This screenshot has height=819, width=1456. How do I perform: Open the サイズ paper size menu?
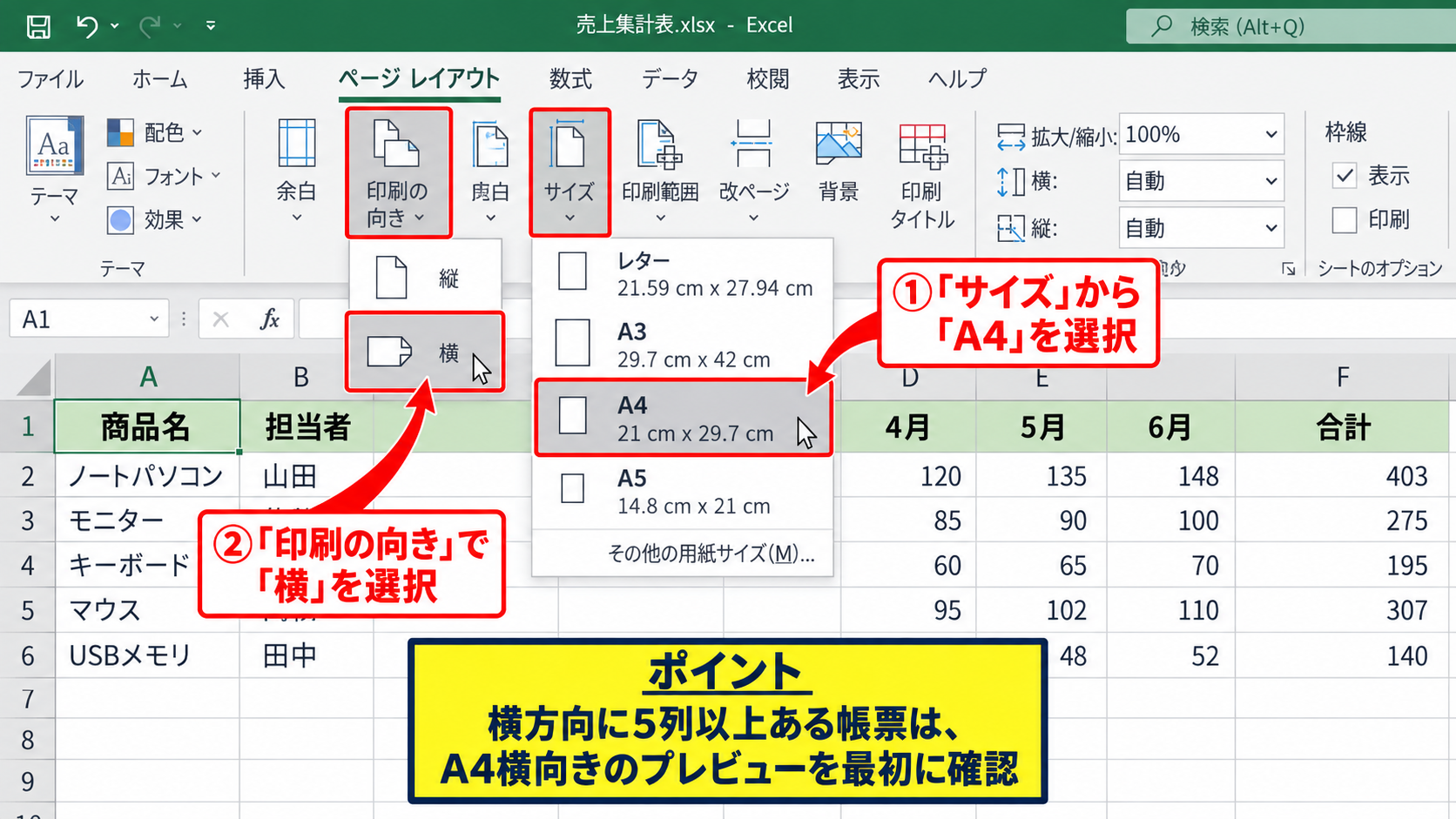tap(570, 172)
